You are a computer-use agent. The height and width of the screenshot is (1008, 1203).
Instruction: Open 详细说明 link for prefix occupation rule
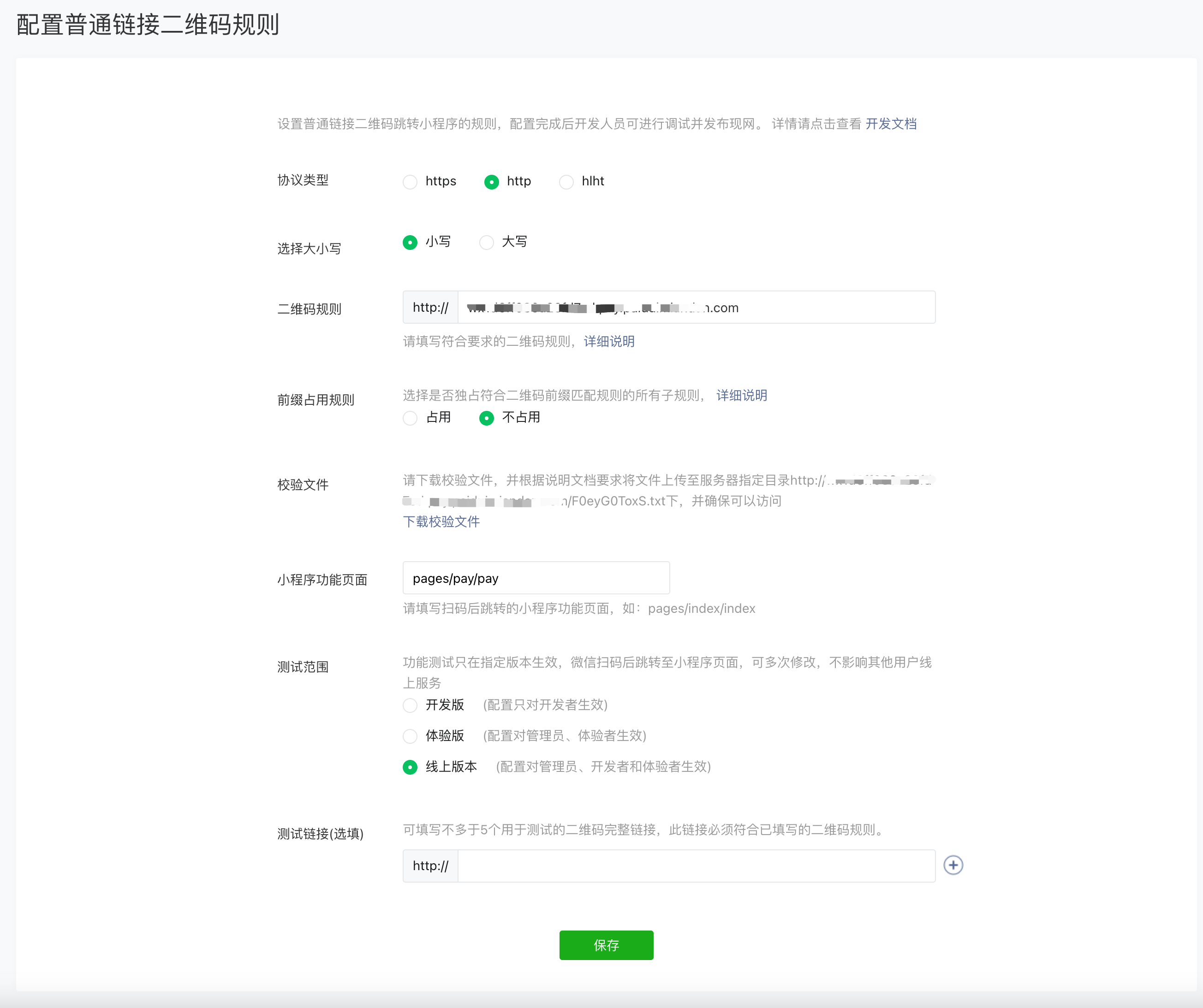pyautogui.click(x=741, y=395)
